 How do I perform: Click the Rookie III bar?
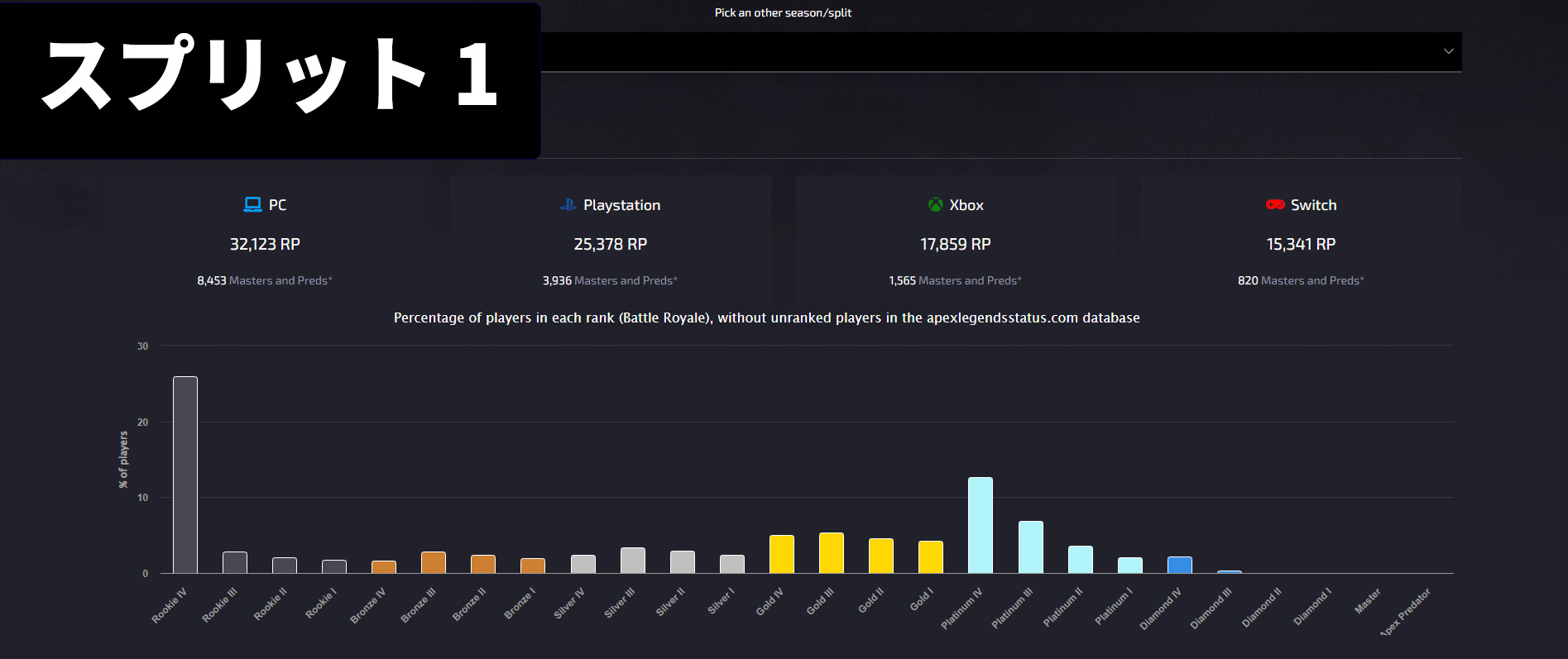pos(235,562)
